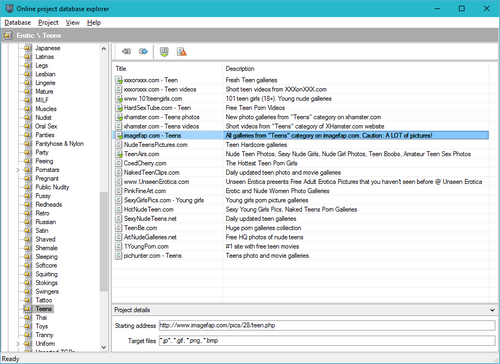The height and width of the screenshot is (364, 500).
Task: Select the Latinas category
Action: pyautogui.click(x=45, y=57)
